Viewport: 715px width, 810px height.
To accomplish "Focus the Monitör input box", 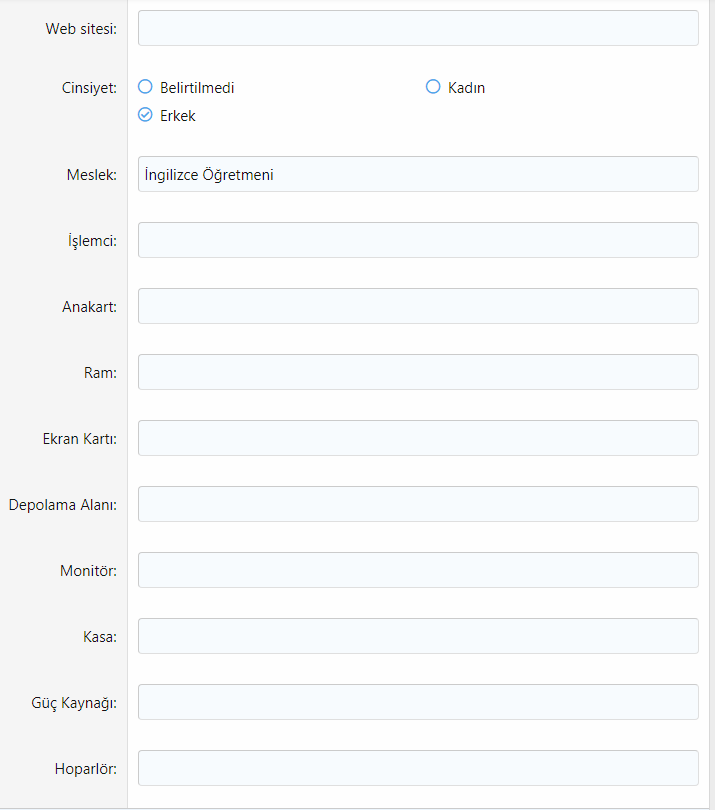I will pos(418,570).
